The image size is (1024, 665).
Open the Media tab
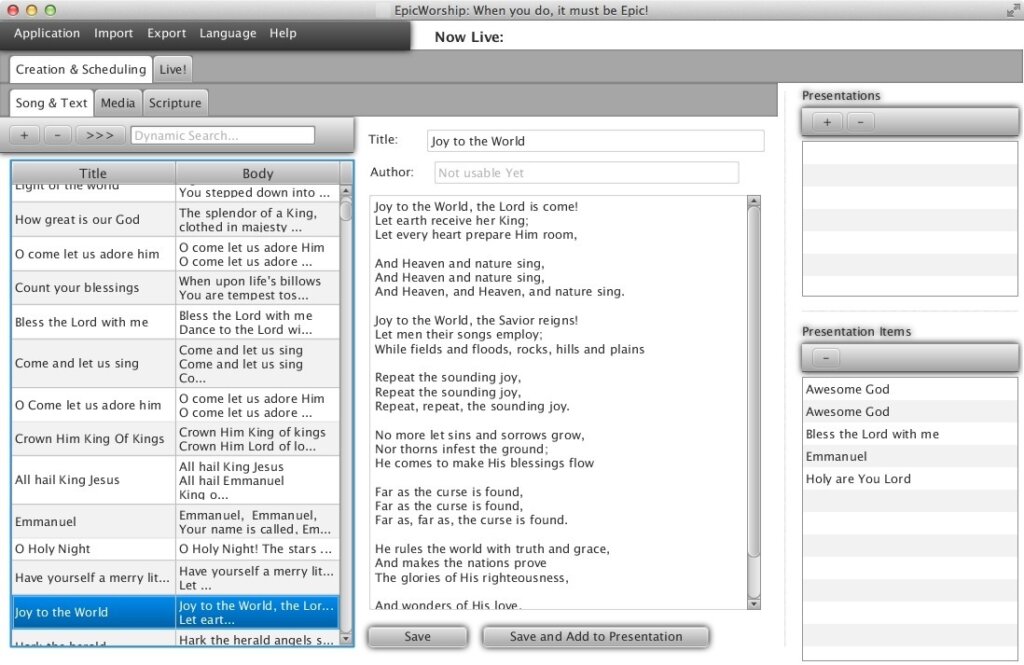(117, 102)
